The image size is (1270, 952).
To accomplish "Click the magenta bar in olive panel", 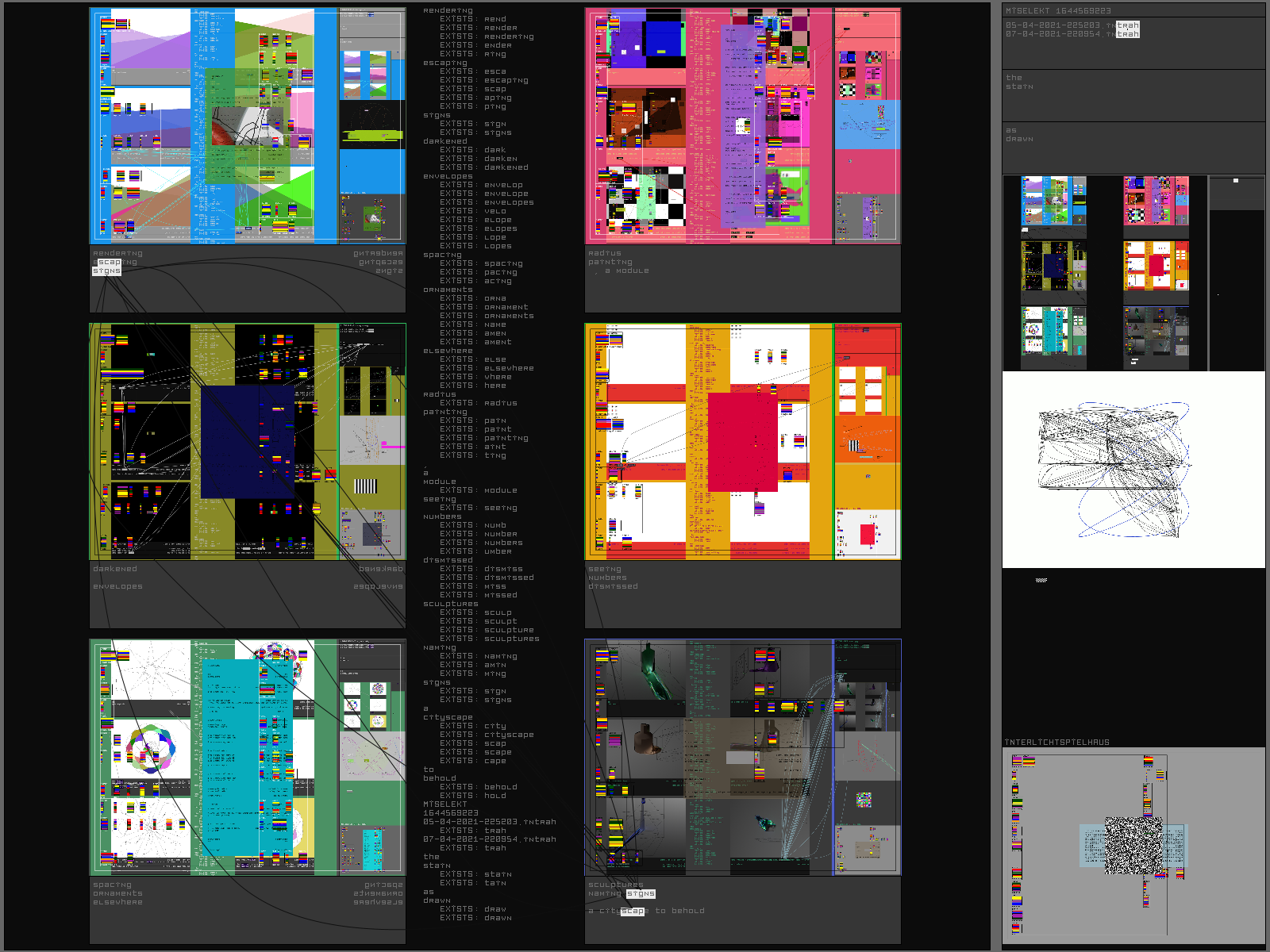I will [392, 446].
